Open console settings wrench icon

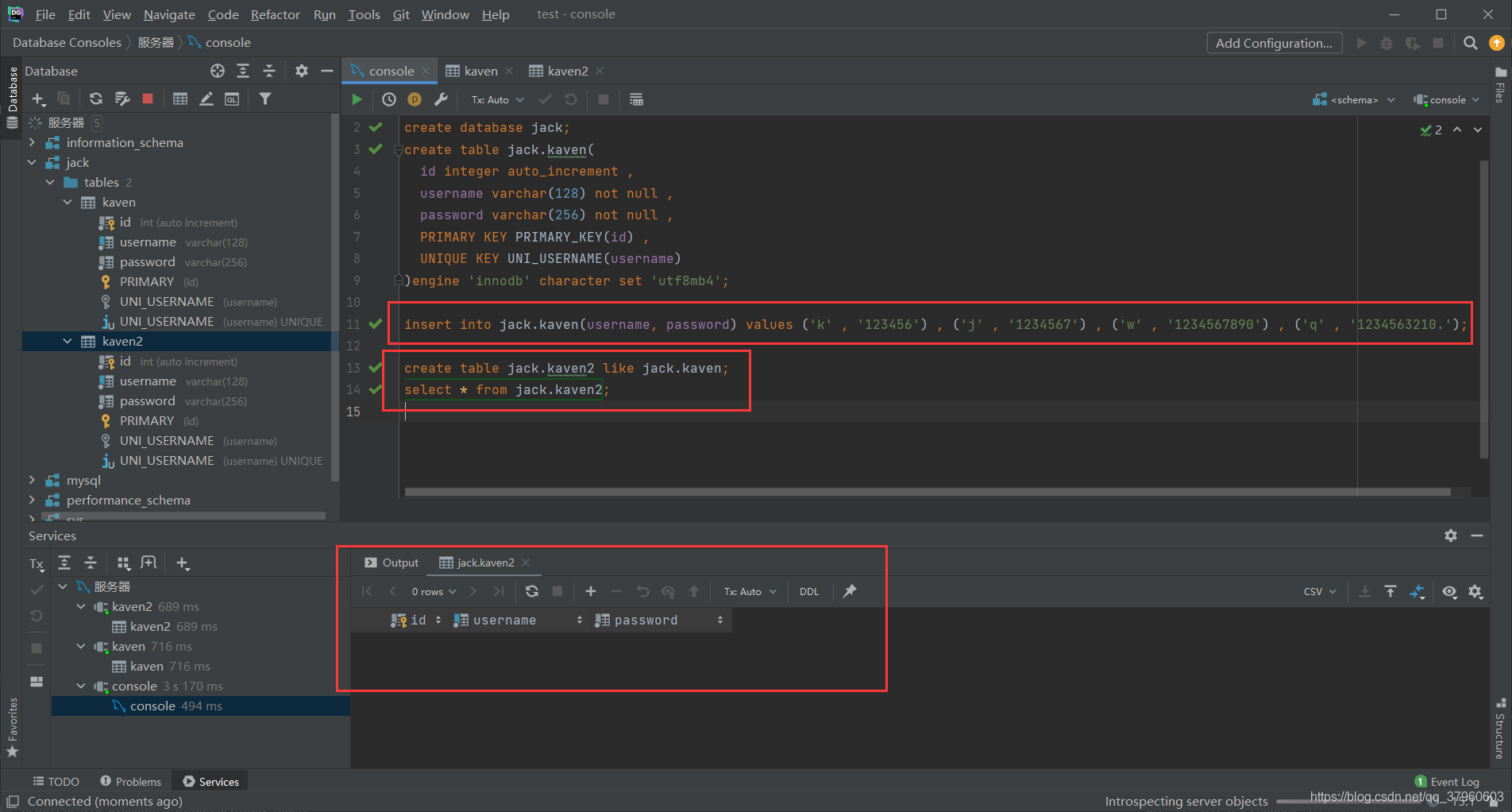pos(441,99)
